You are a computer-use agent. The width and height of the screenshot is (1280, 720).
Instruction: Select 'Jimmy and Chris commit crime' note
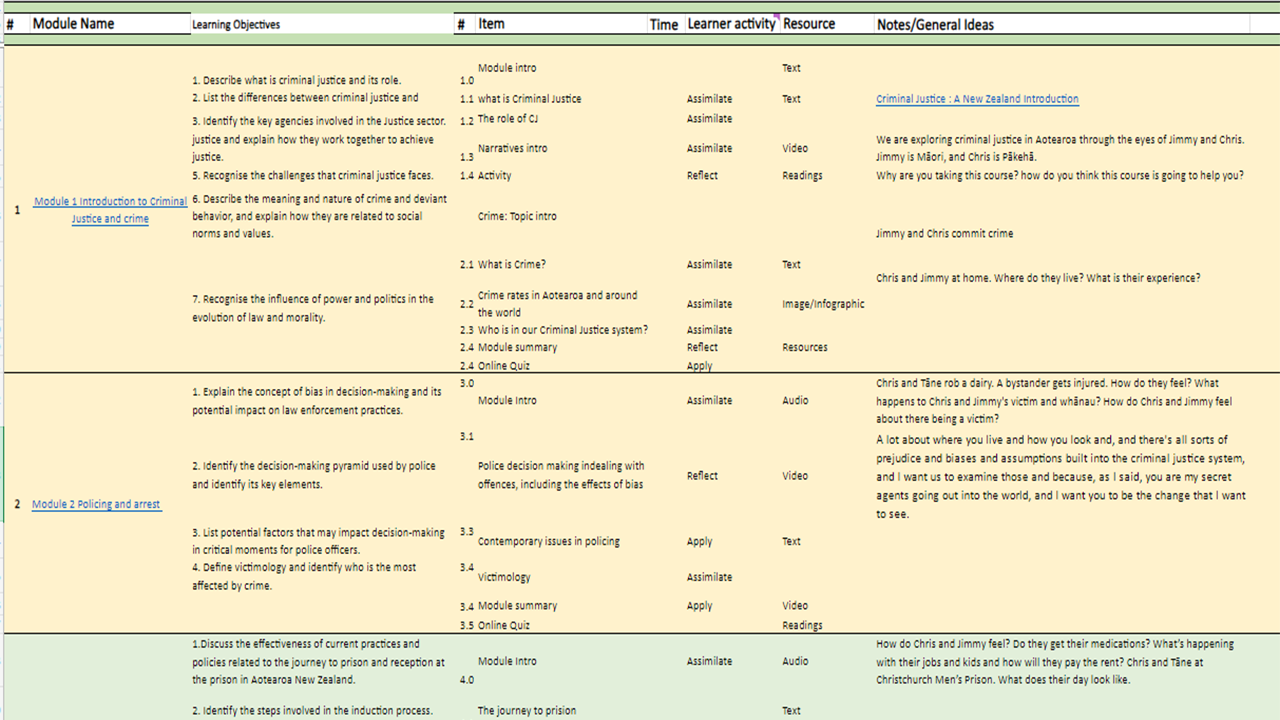944,234
